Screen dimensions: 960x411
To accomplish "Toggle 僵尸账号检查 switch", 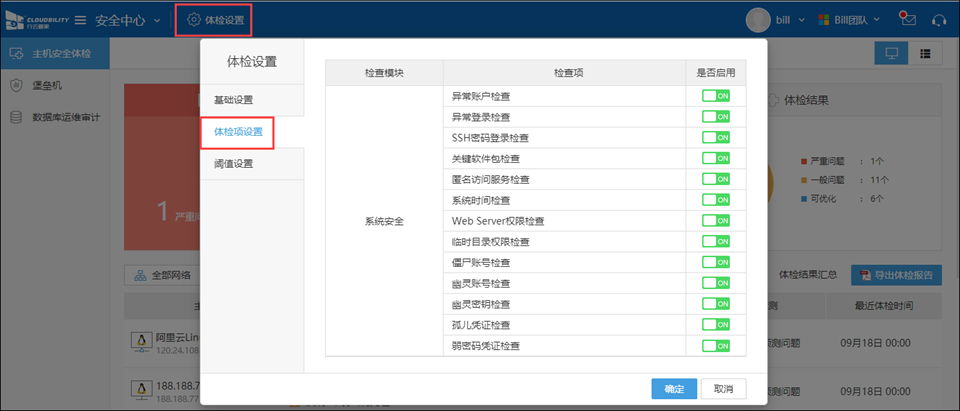I will pyautogui.click(x=716, y=262).
